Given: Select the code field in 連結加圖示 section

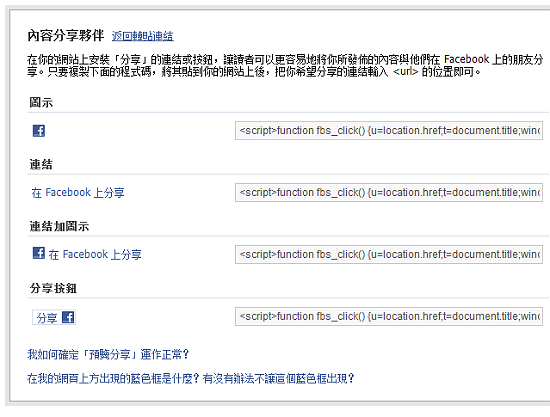Looking at the screenshot, I should pyautogui.click(x=389, y=254).
